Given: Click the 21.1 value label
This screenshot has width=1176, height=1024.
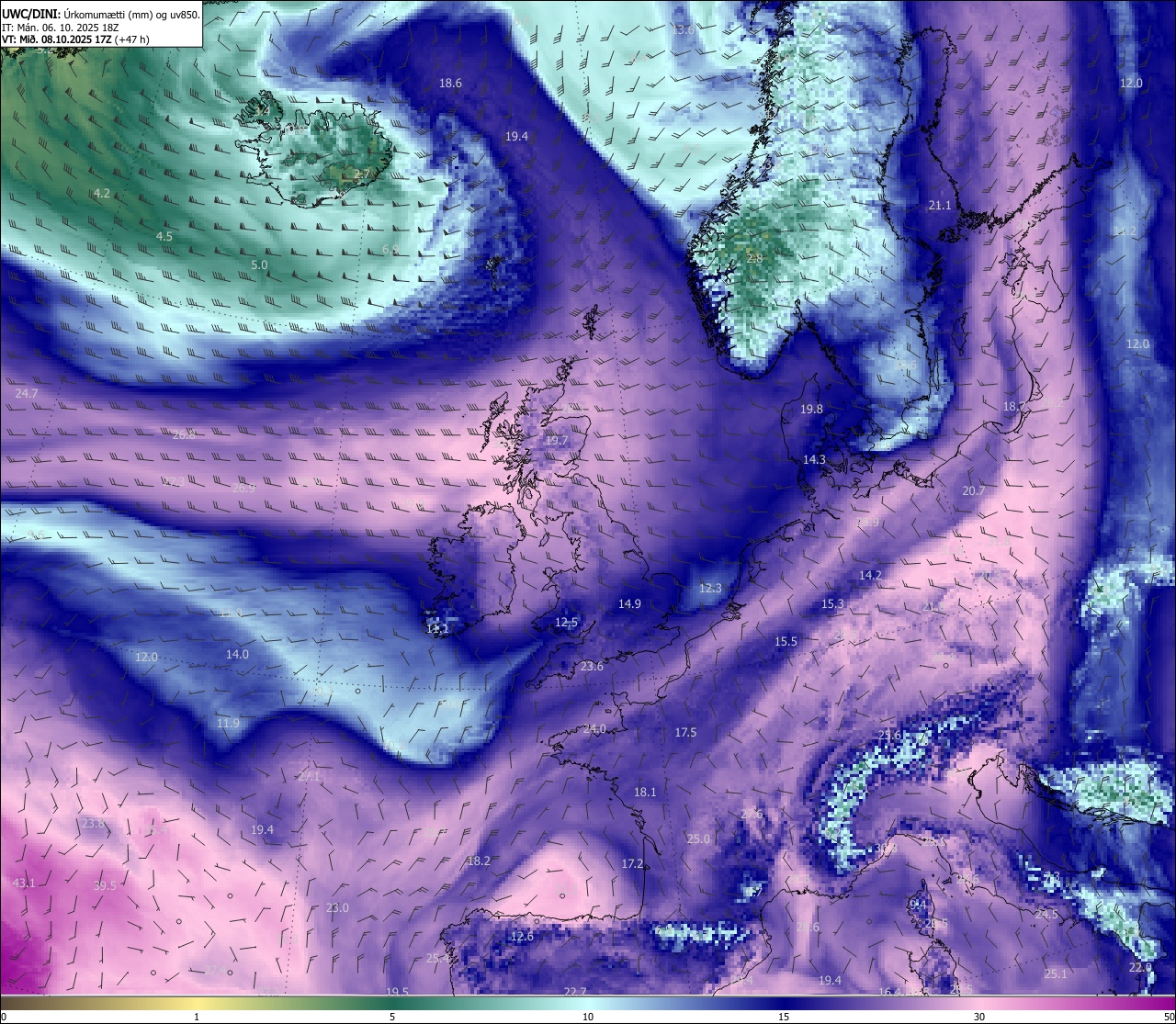Looking at the screenshot, I should 940,206.
